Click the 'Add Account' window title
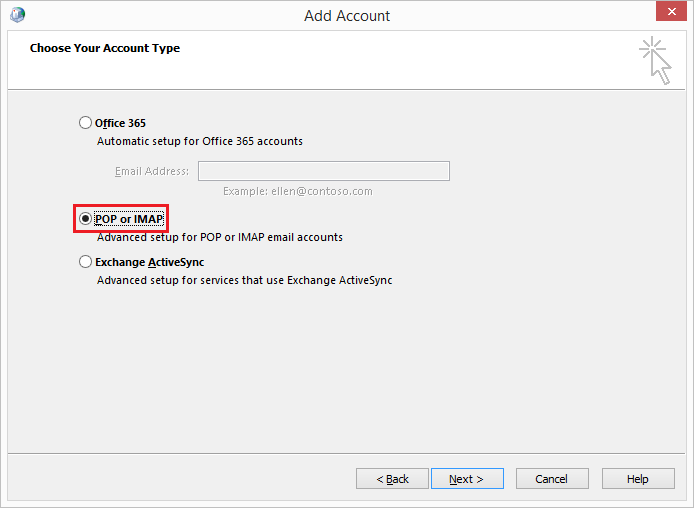694x508 pixels. pos(347,15)
